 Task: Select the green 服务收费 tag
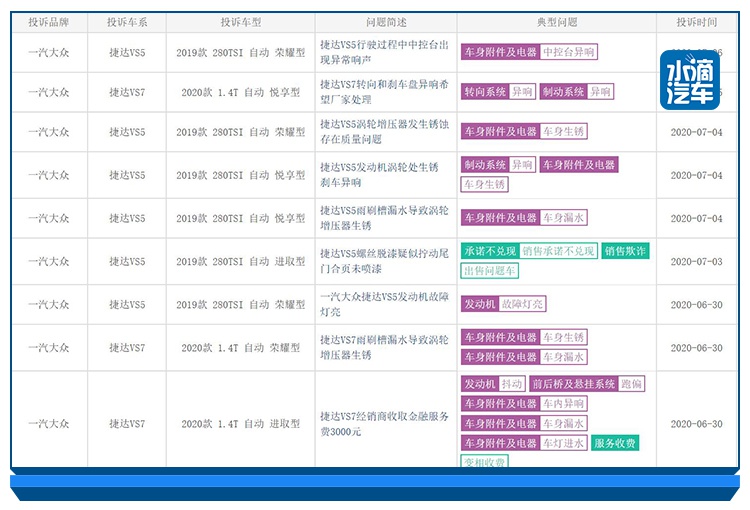coord(615,443)
